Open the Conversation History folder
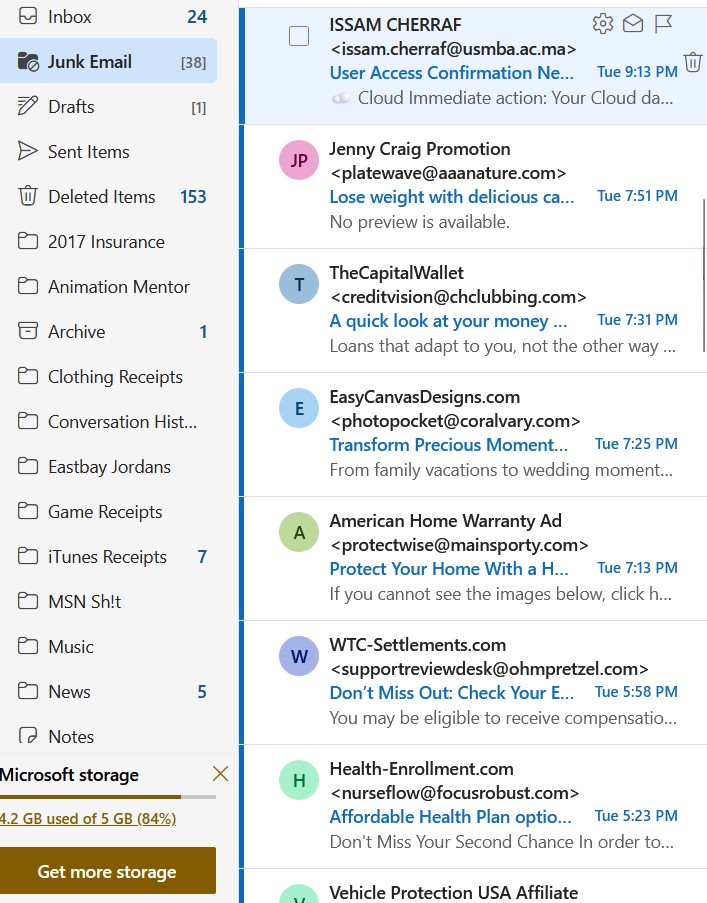Image resolution: width=707 pixels, height=903 pixels. tap(108, 422)
